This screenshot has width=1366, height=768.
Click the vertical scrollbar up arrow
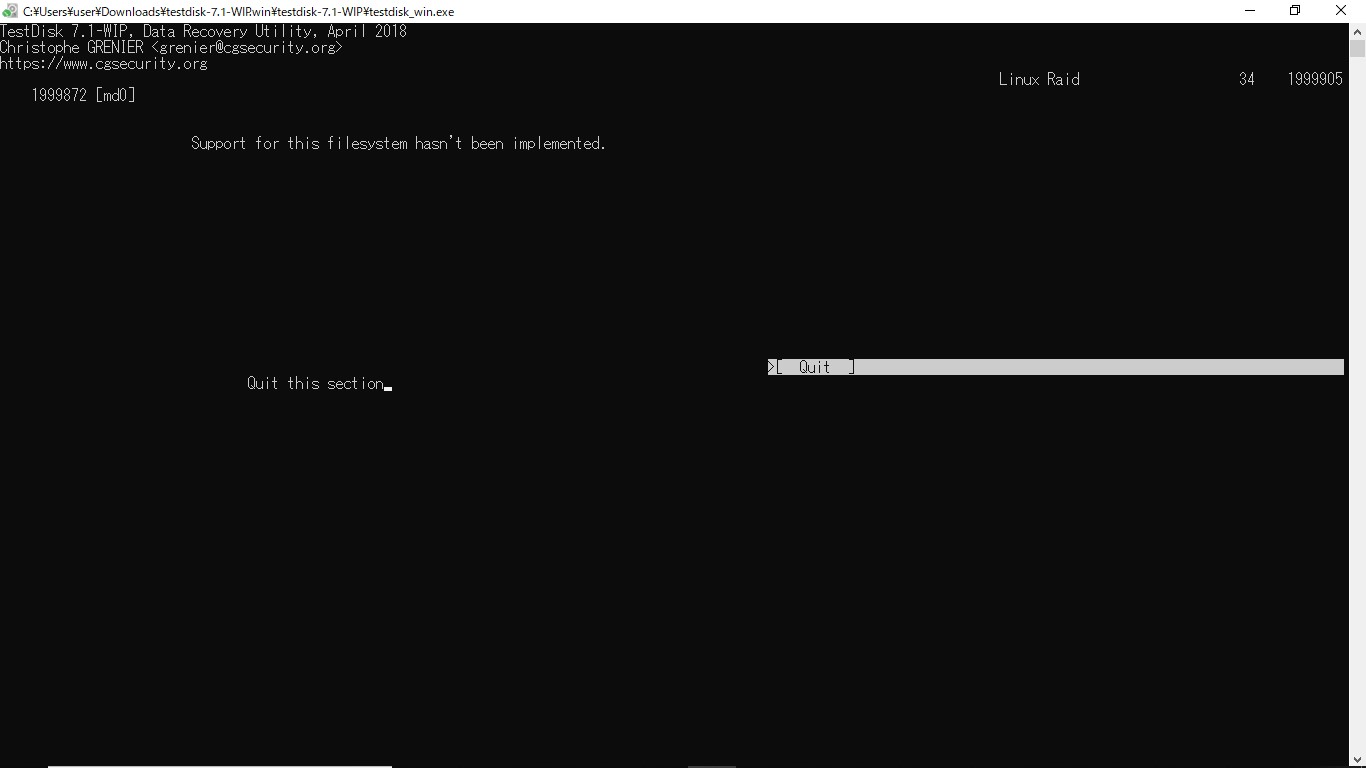pos(1357,31)
